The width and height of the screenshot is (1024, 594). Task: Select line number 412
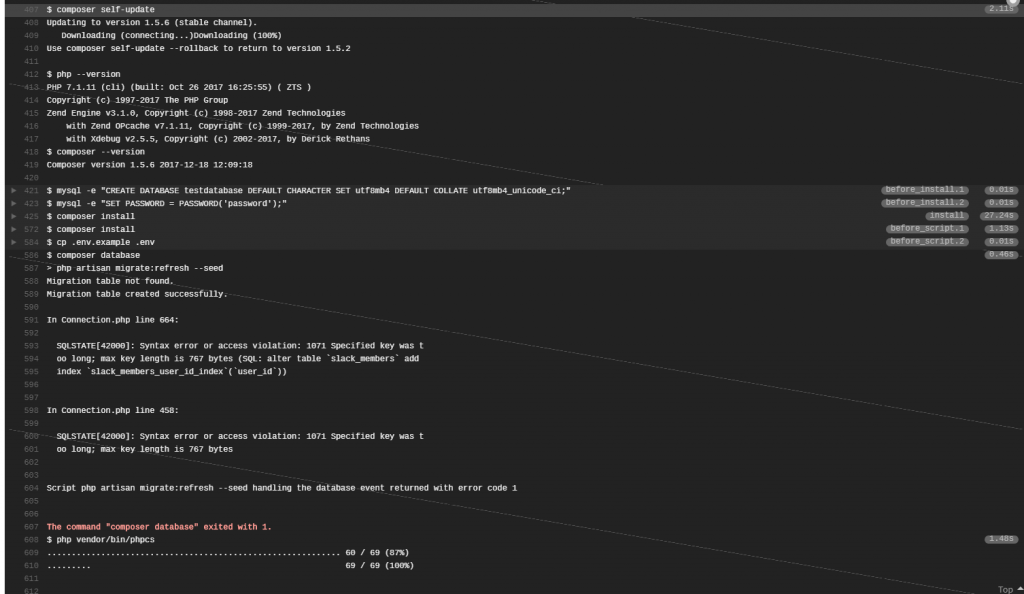tap(31, 74)
